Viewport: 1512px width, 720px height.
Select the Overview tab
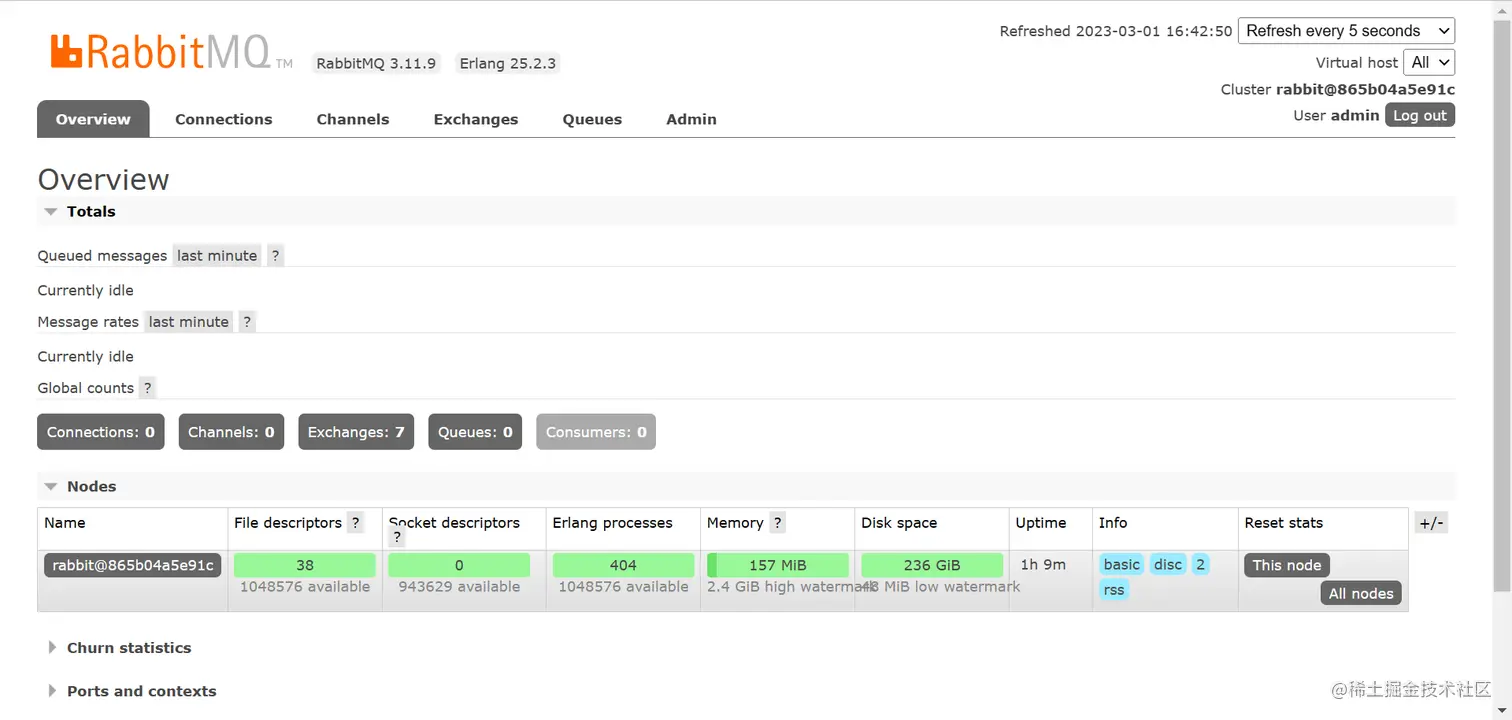pyautogui.click(x=93, y=119)
